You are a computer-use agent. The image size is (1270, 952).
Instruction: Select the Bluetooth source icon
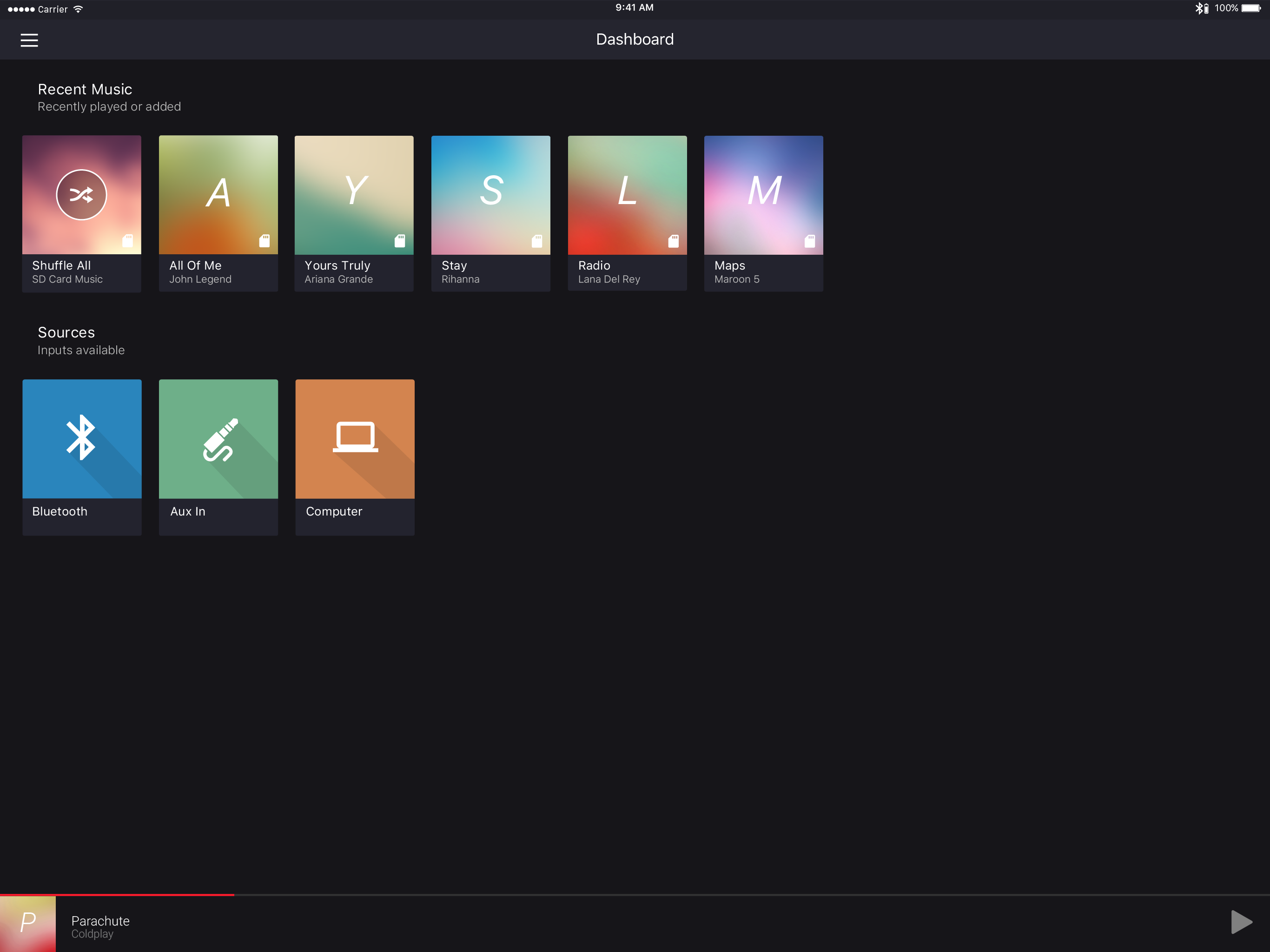(x=81, y=437)
